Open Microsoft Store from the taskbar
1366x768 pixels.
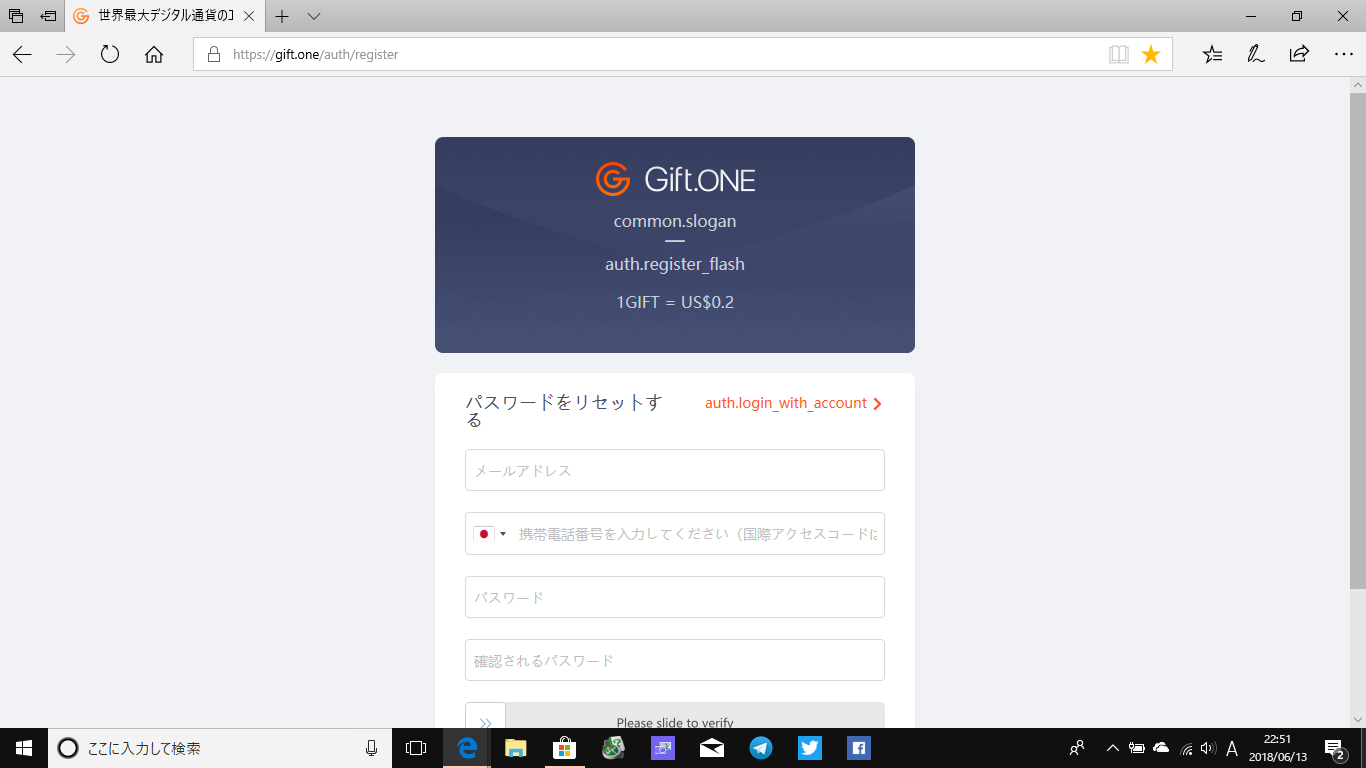click(565, 748)
